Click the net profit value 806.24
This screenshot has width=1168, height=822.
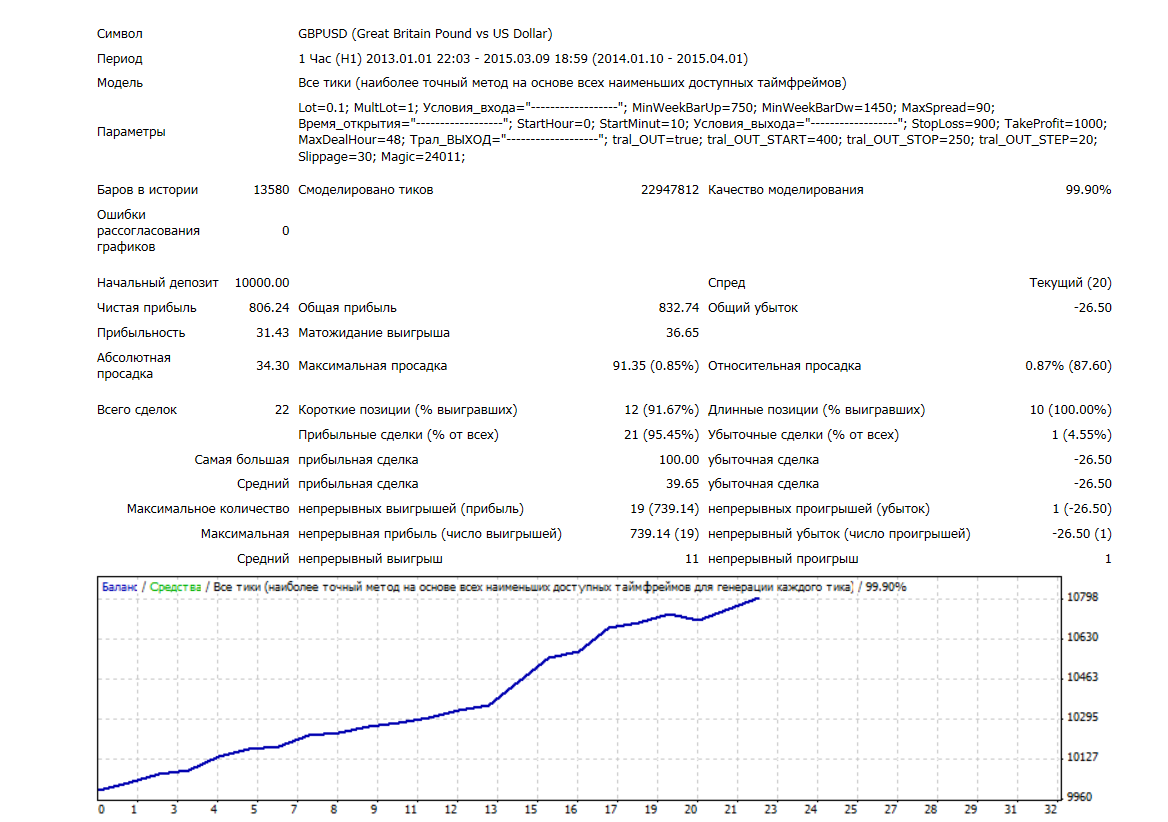coord(269,308)
